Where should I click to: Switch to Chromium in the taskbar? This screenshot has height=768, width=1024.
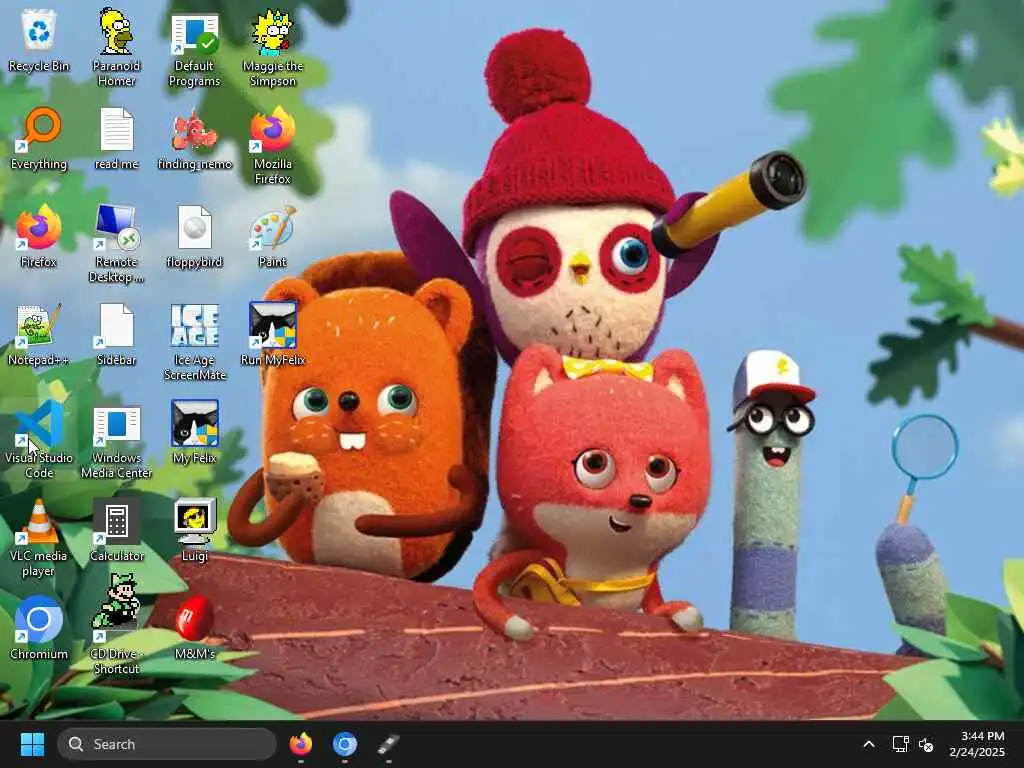(x=345, y=744)
